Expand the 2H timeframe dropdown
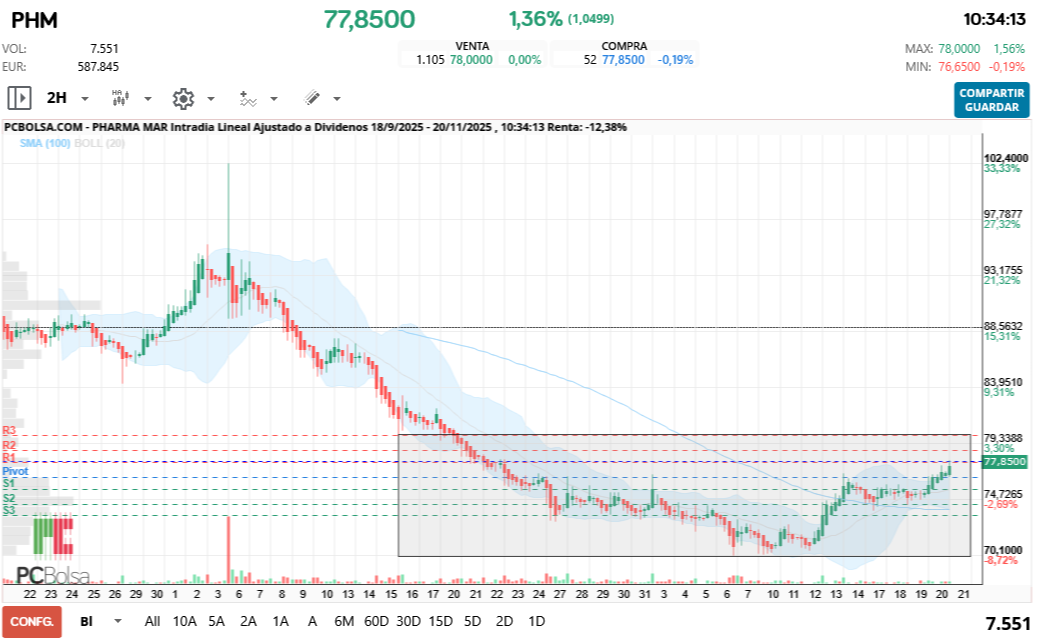The height and width of the screenshot is (643, 1045). [84, 99]
